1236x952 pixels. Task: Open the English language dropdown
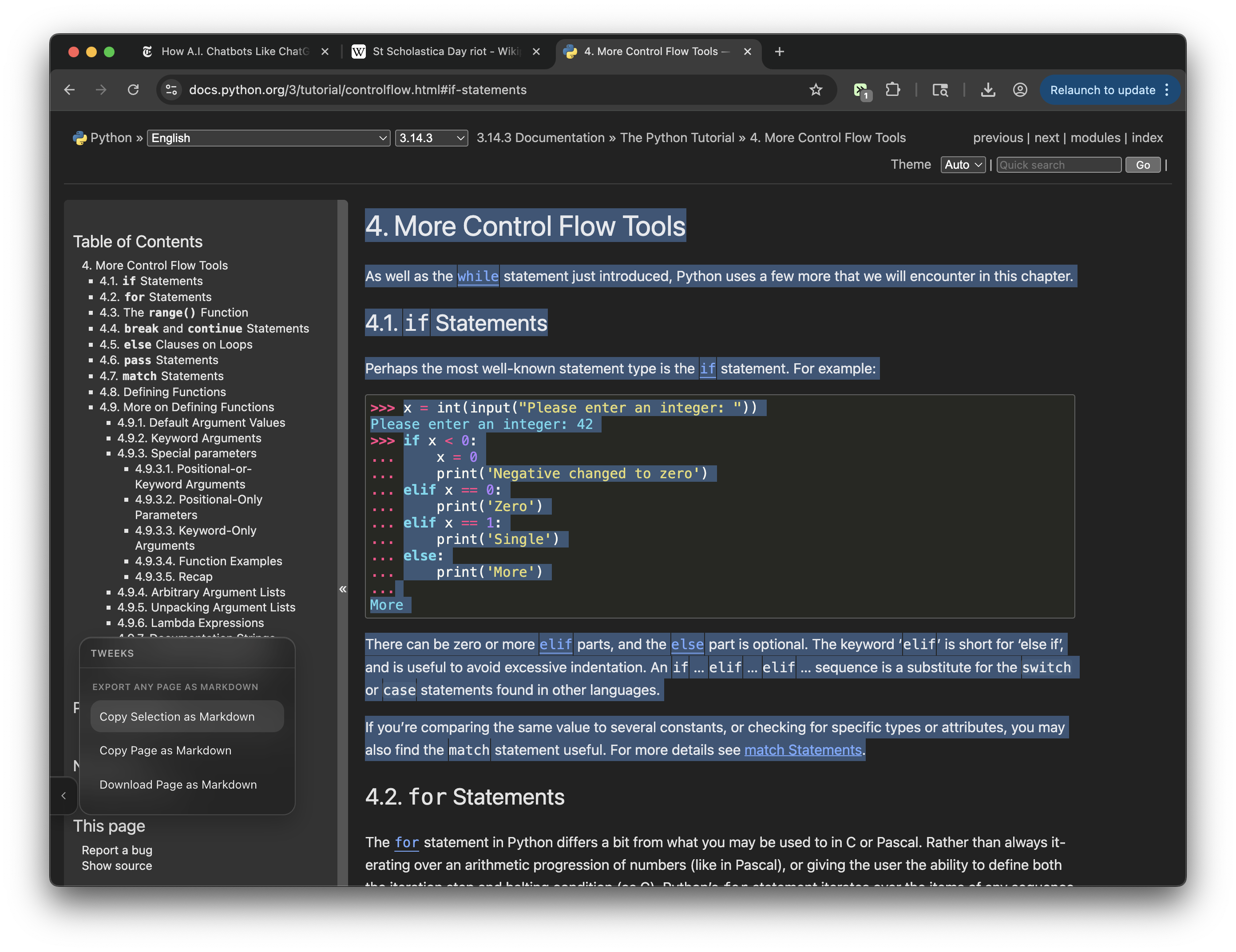click(x=268, y=138)
